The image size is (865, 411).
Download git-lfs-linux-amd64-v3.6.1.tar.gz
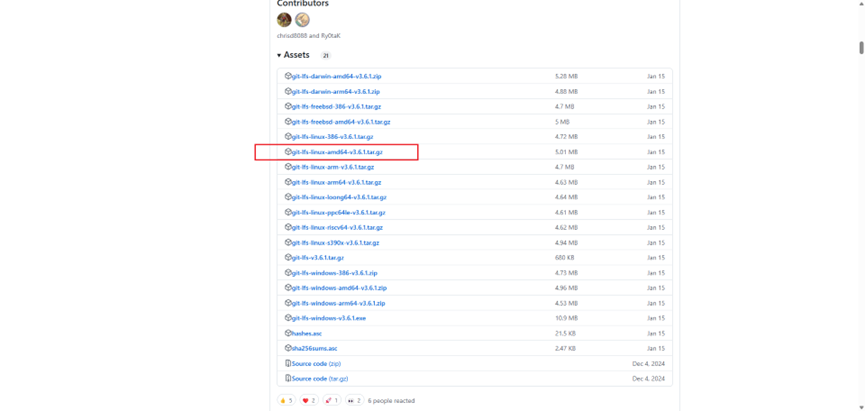click(x=337, y=152)
